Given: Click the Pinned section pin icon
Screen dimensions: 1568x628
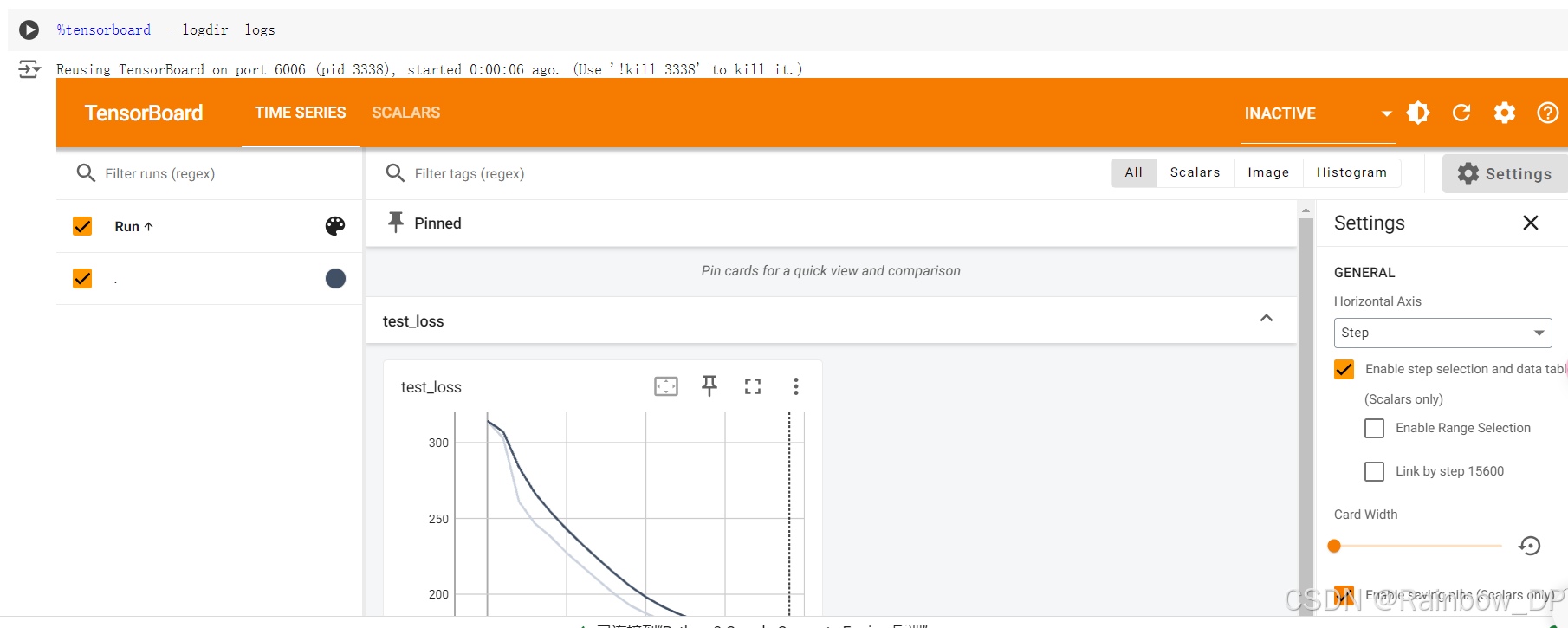Looking at the screenshot, I should [396, 223].
